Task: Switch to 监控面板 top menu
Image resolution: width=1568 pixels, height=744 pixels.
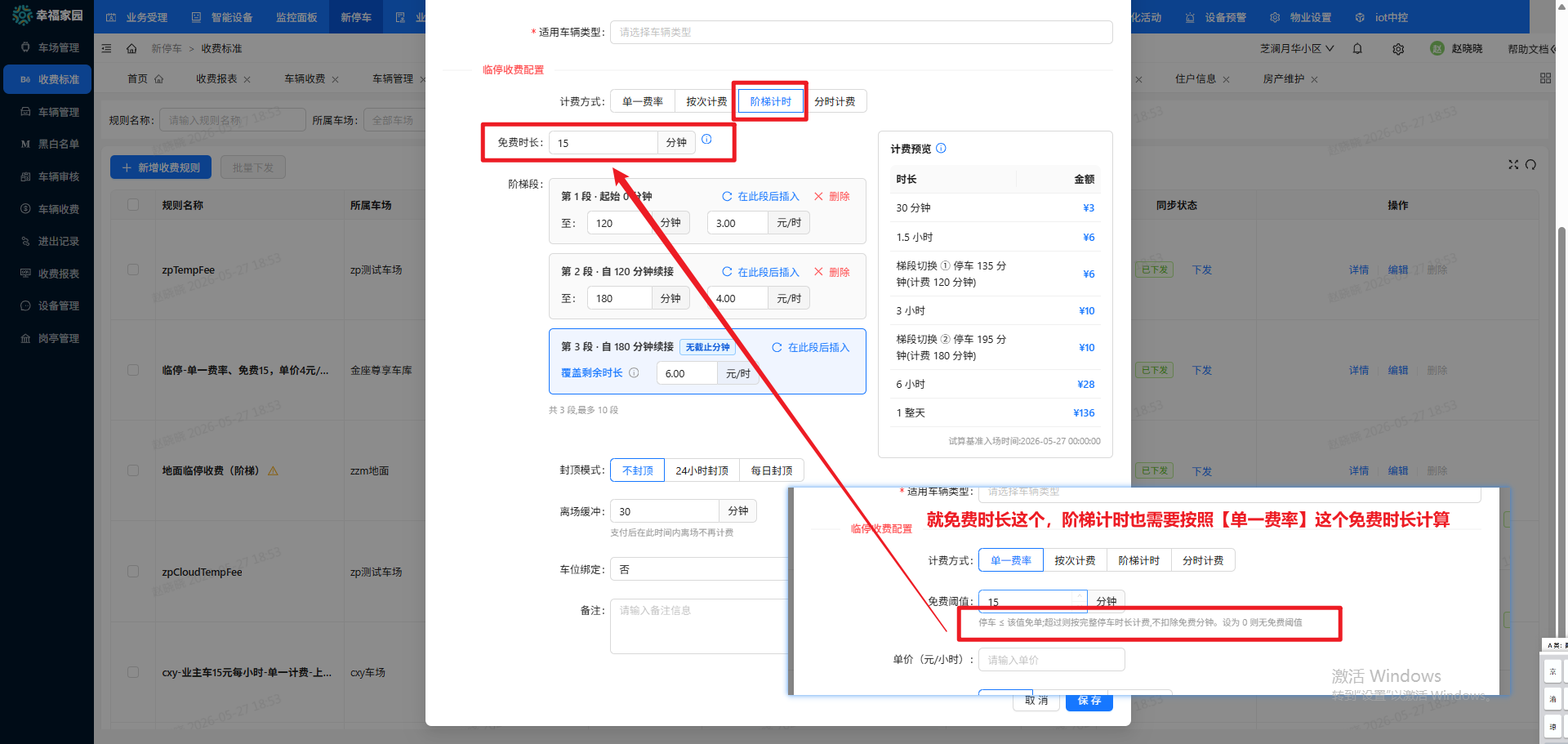Action: coord(296,17)
